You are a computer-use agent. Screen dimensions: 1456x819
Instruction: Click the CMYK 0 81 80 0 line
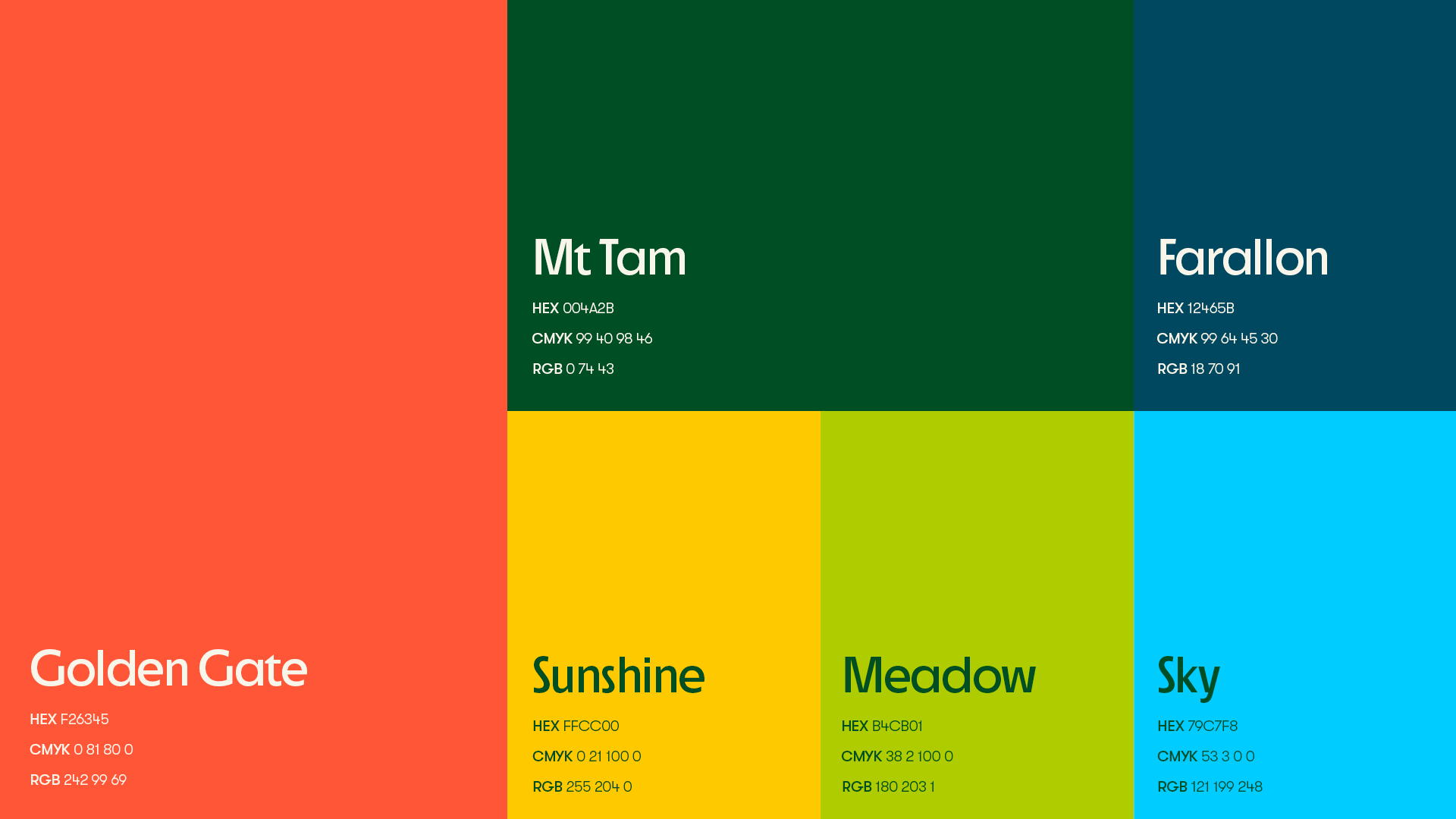coord(81,749)
